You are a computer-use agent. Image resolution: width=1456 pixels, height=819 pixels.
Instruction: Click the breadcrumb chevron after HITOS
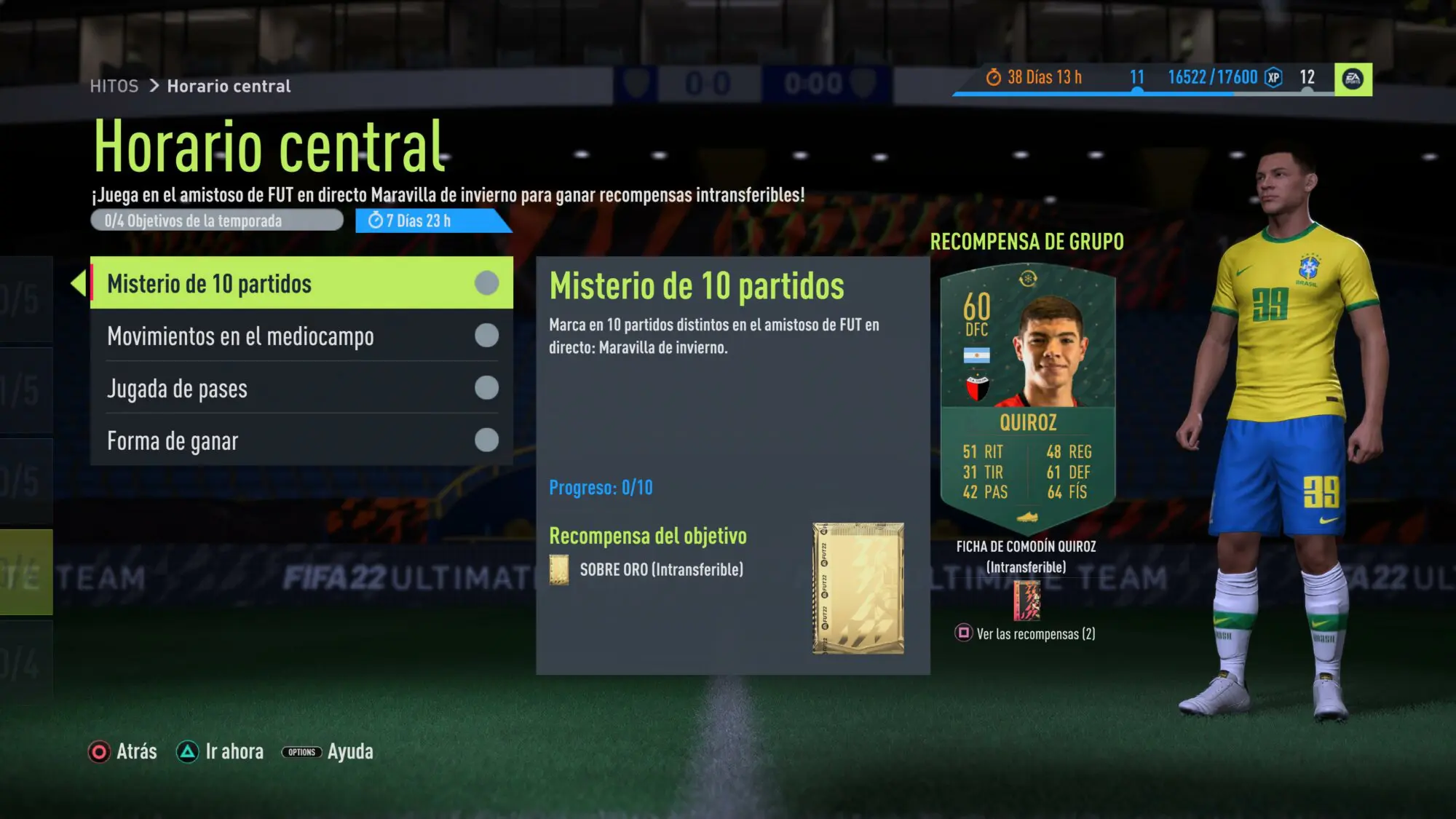[154, 86]
